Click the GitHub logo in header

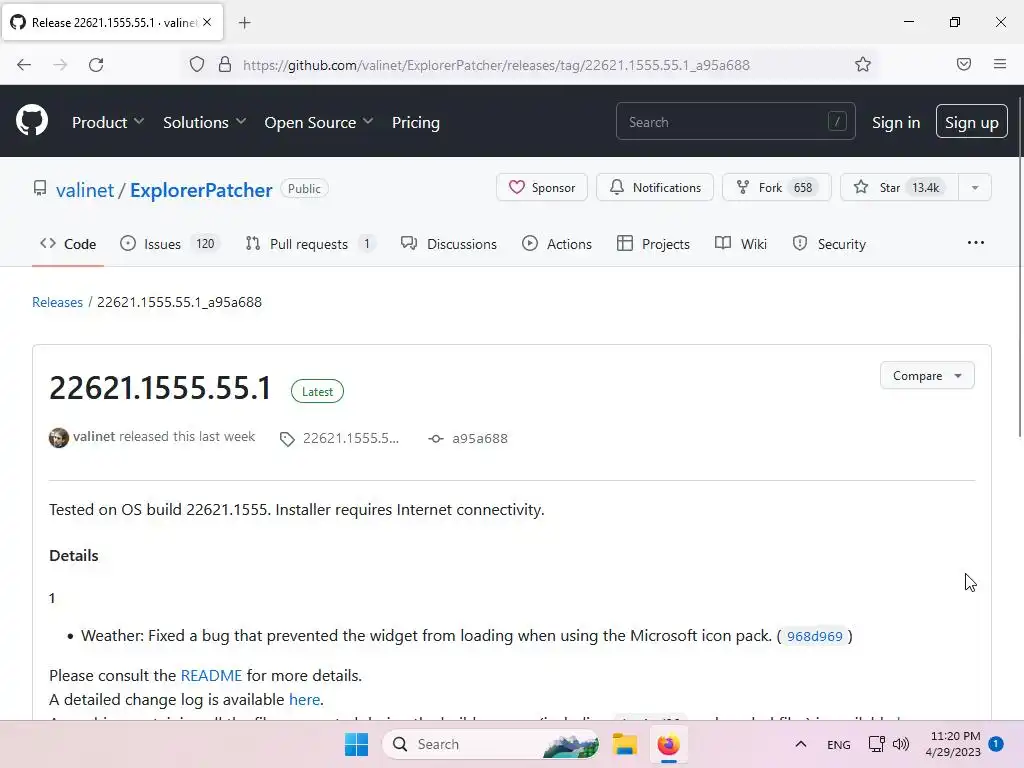(32, 121)
